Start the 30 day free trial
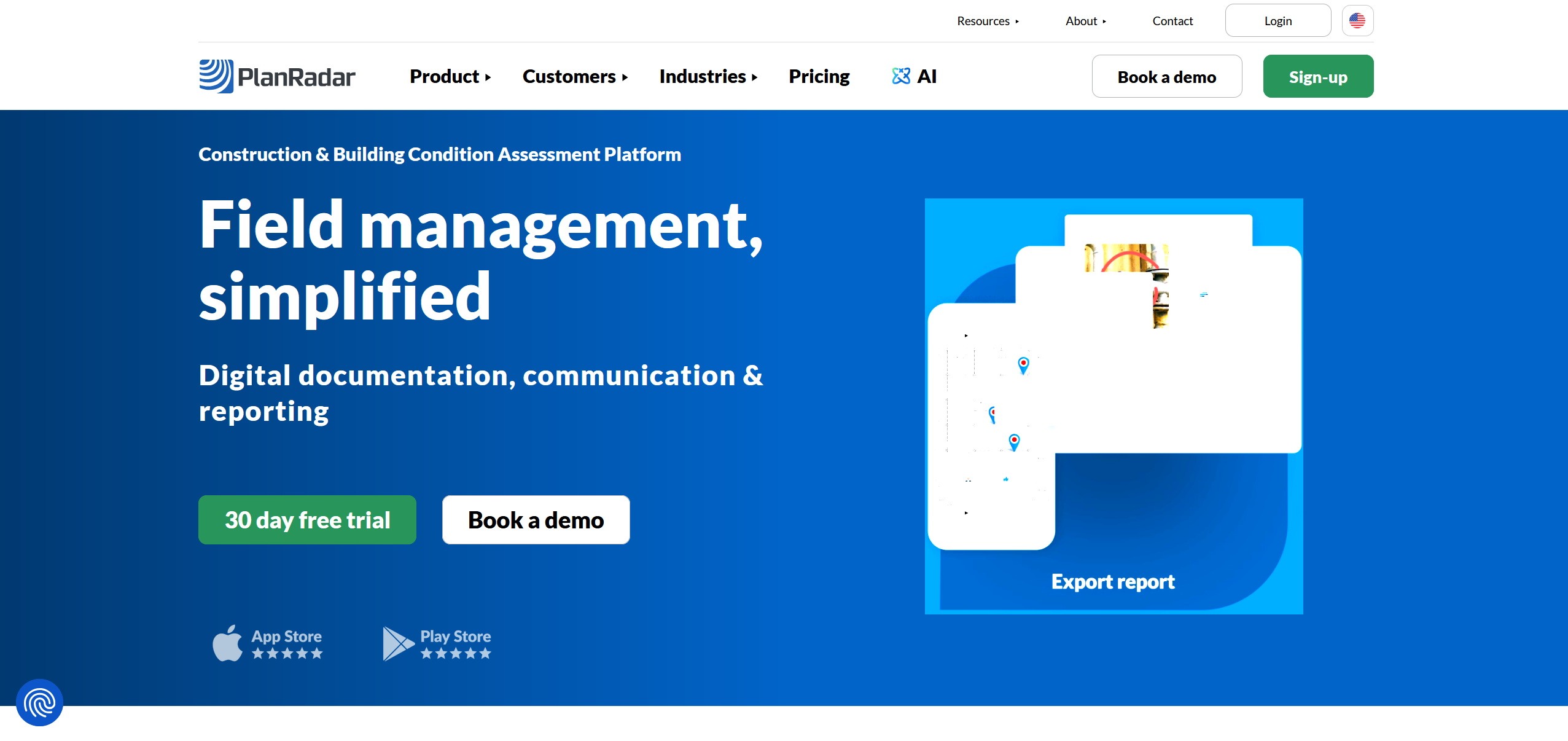This screenshot has width=1568, height=741. [307, 520]
